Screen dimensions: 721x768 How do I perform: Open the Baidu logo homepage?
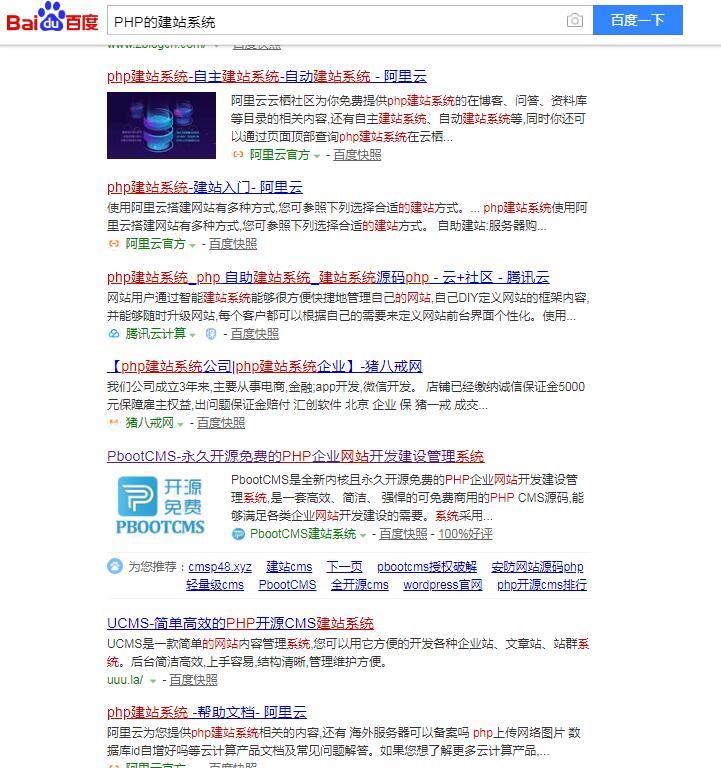[x=52, y=18]
